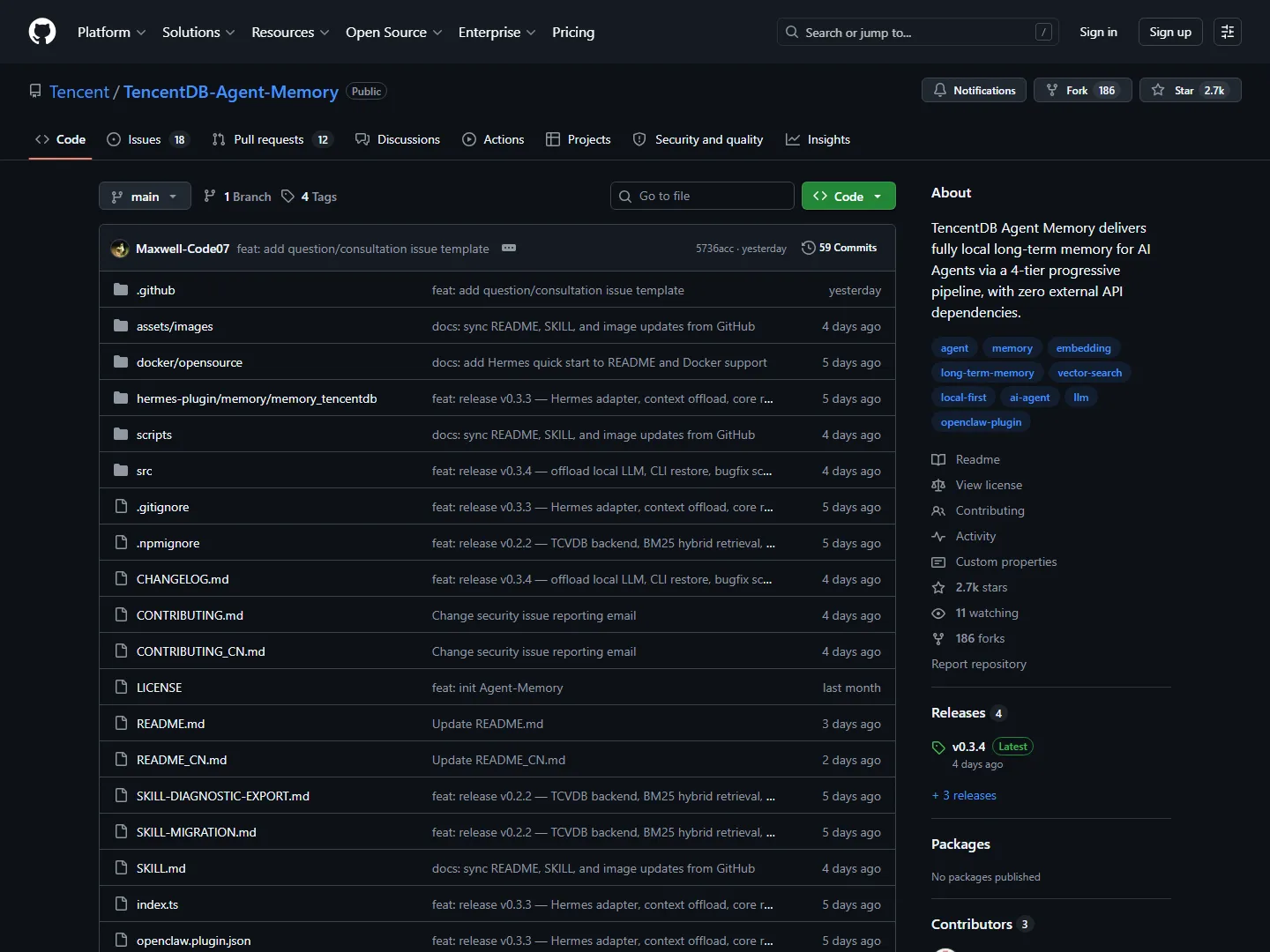
Task: View the 59 Commits history
Action: pyautogui.click(x=839, y=248)
